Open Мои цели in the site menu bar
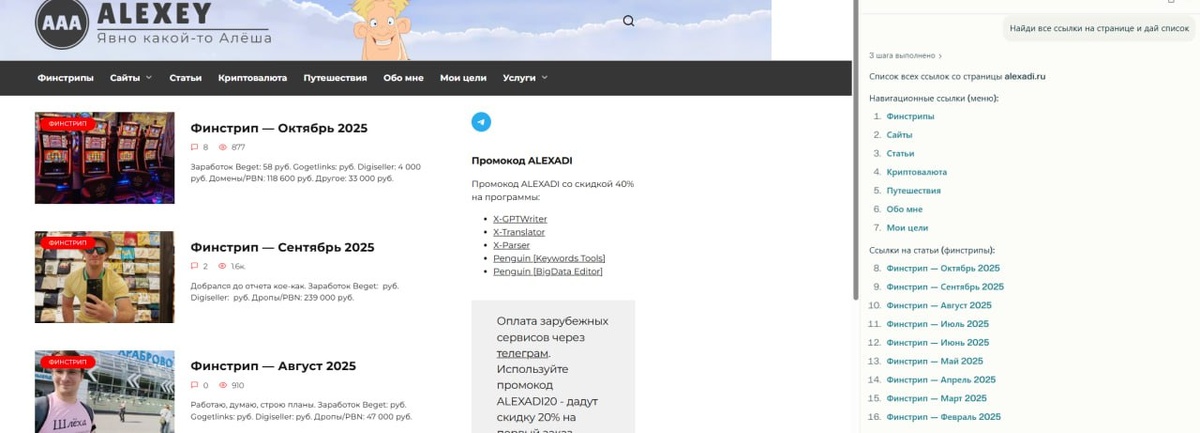Viewport: 1200px width, 433px height. point(463,77)
